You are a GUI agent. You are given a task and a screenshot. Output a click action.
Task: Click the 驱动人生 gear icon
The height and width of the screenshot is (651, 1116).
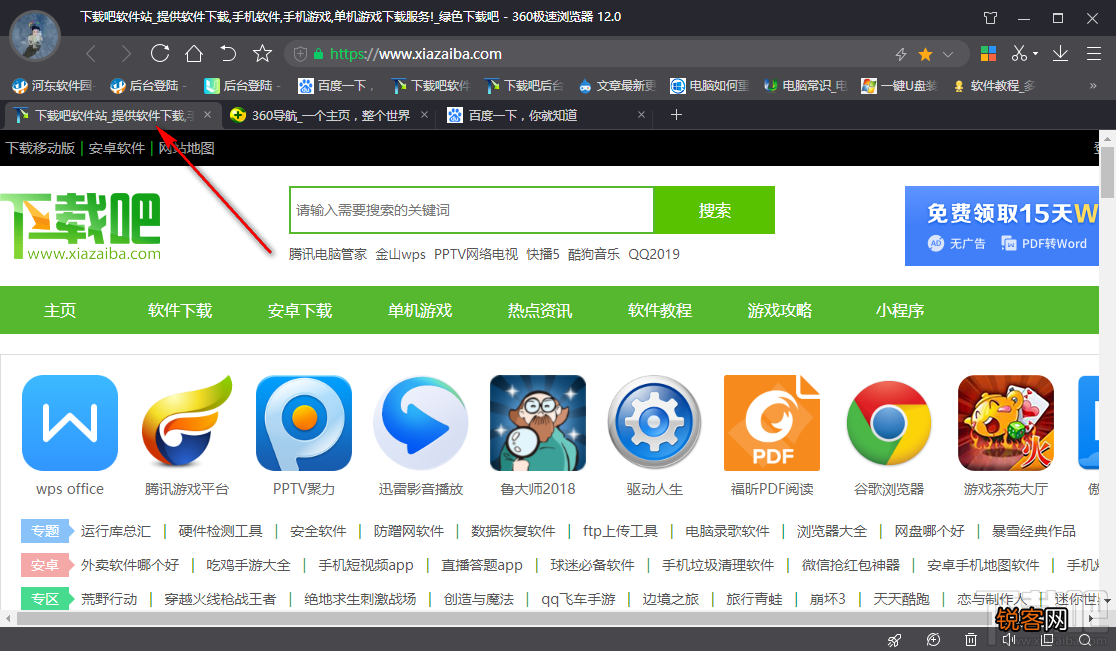click(x=655, y=423)
